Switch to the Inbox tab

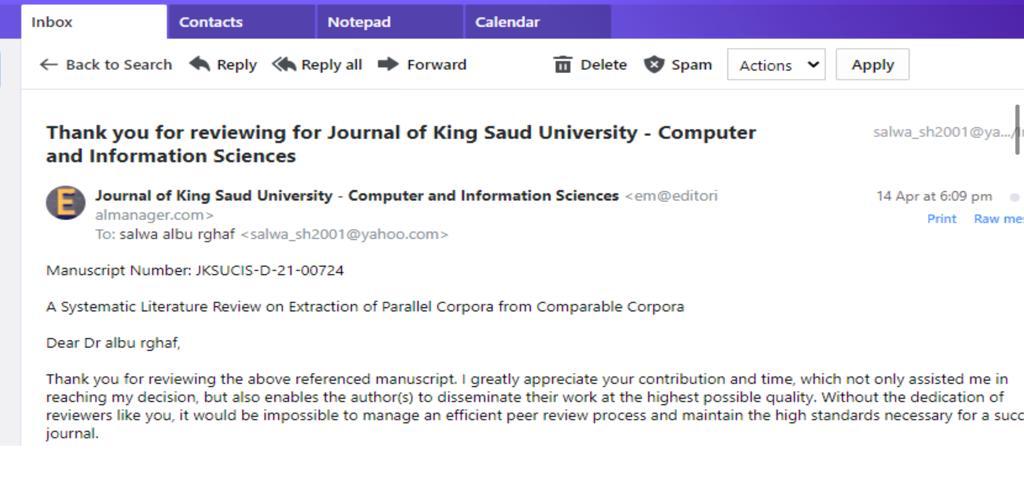click(x=52, y=22)
